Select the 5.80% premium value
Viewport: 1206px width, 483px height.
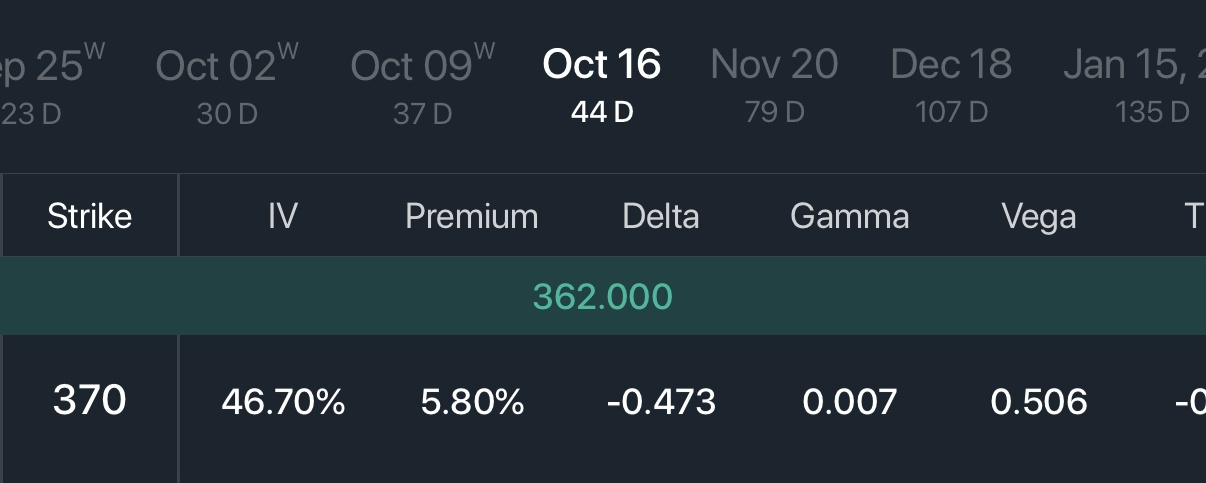coord(473,402)
